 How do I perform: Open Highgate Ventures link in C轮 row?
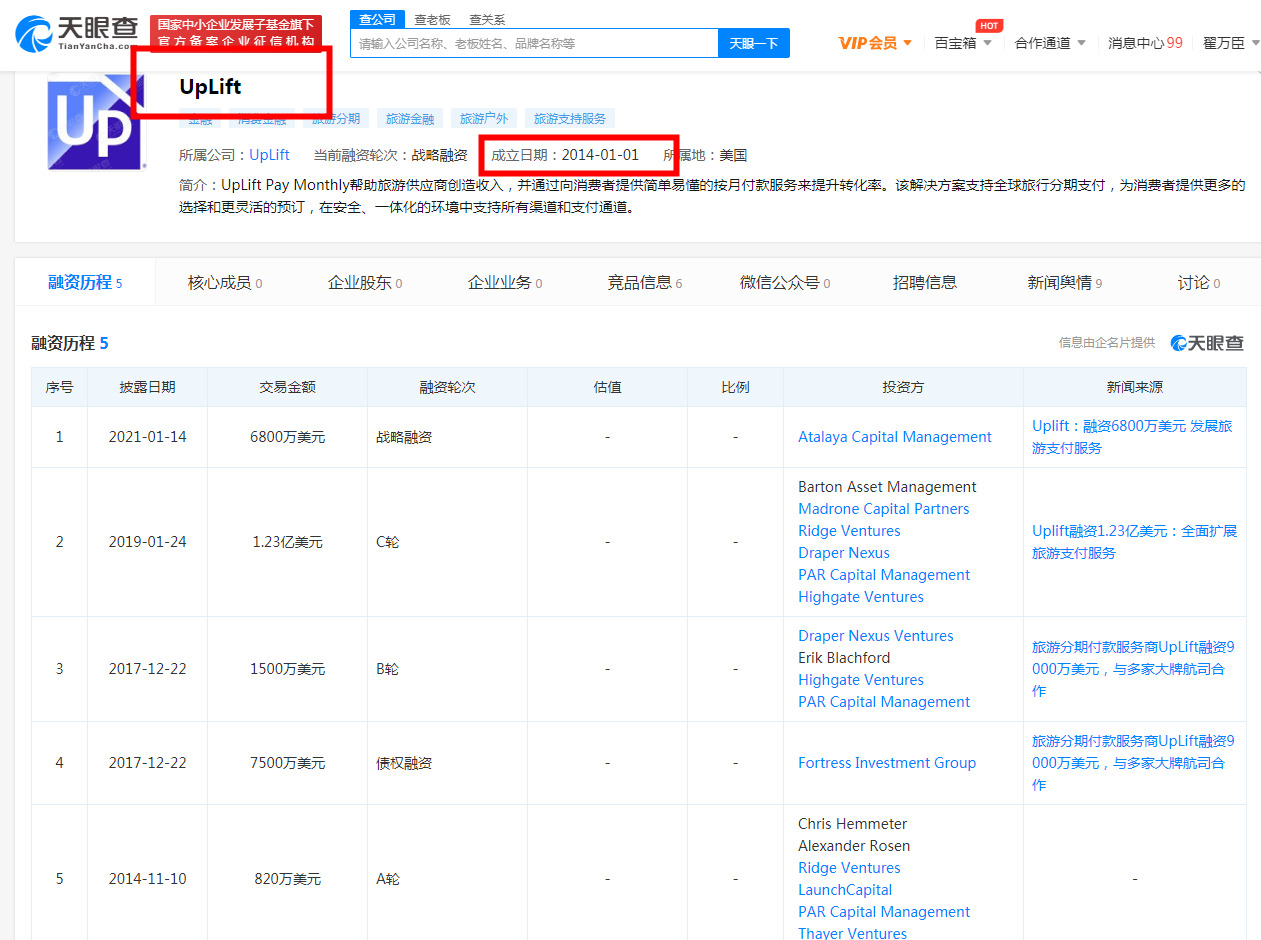[861, 597]
